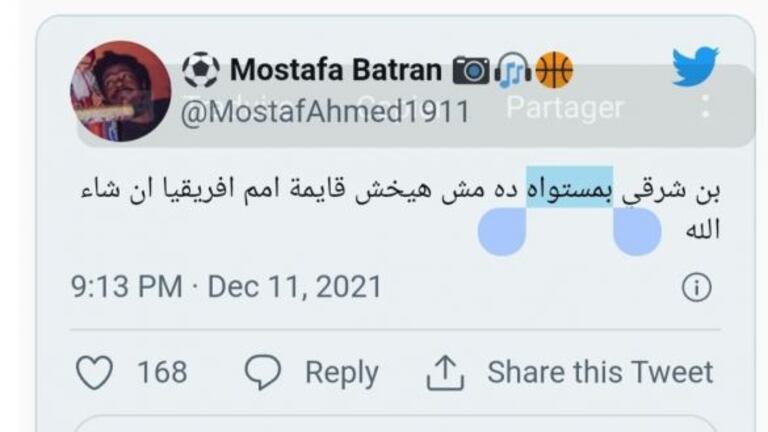The width and height of the screenshot is (768, 432).
Task: Click the Reply button label
Action: [341, 373]
